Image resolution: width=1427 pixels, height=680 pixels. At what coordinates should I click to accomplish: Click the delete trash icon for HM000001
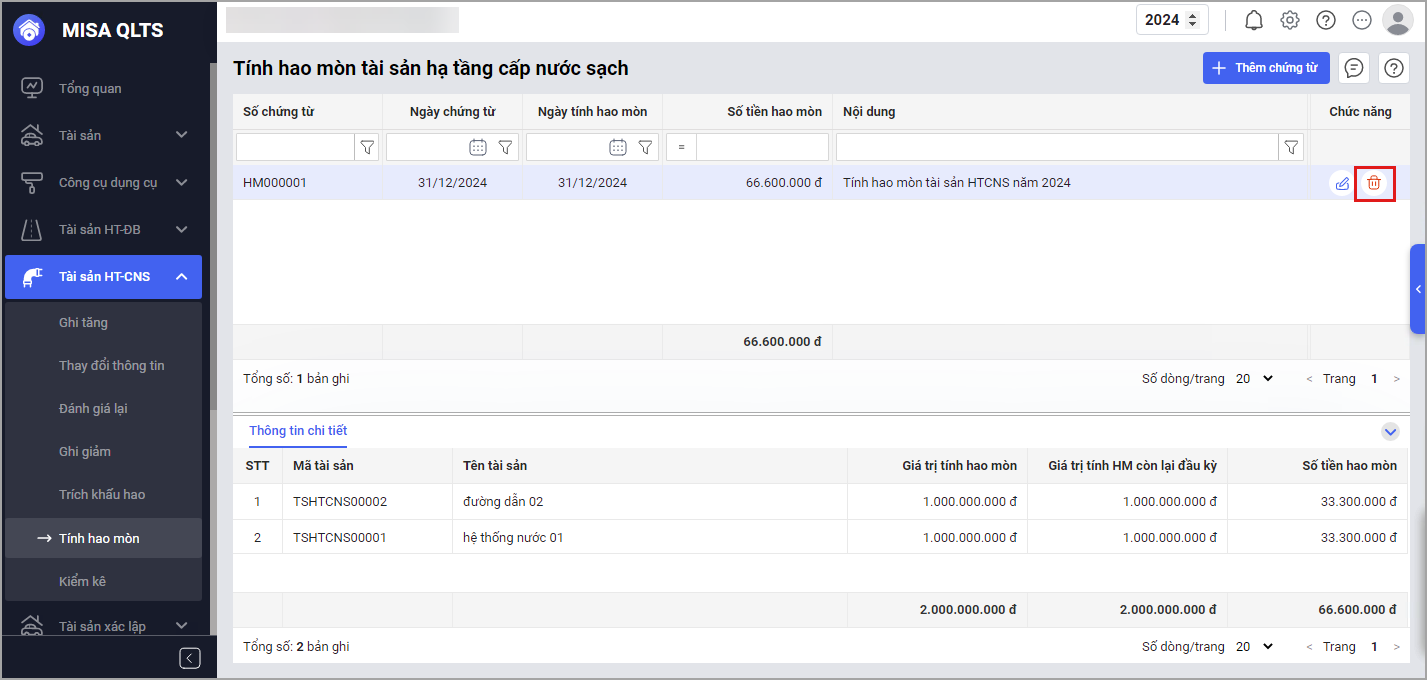pyautogui.click(x=1374, y=183)
